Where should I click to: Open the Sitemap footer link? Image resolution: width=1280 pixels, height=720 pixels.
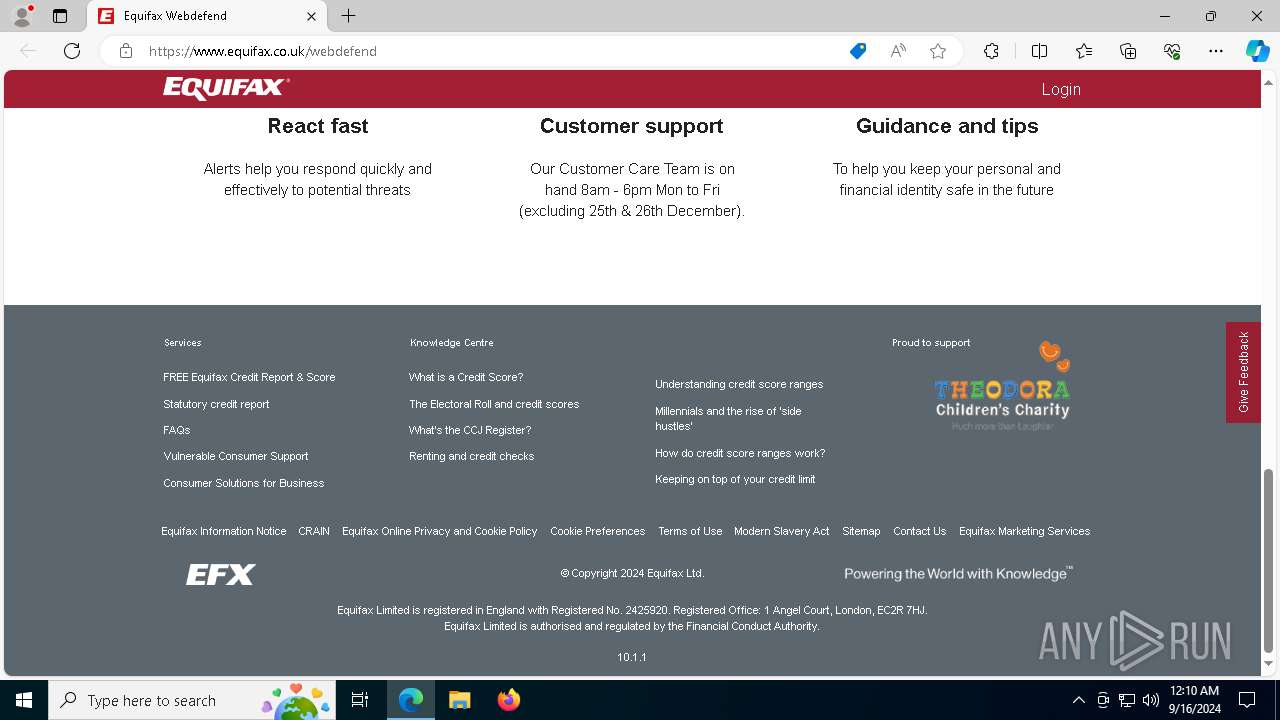tap(861, 531)
